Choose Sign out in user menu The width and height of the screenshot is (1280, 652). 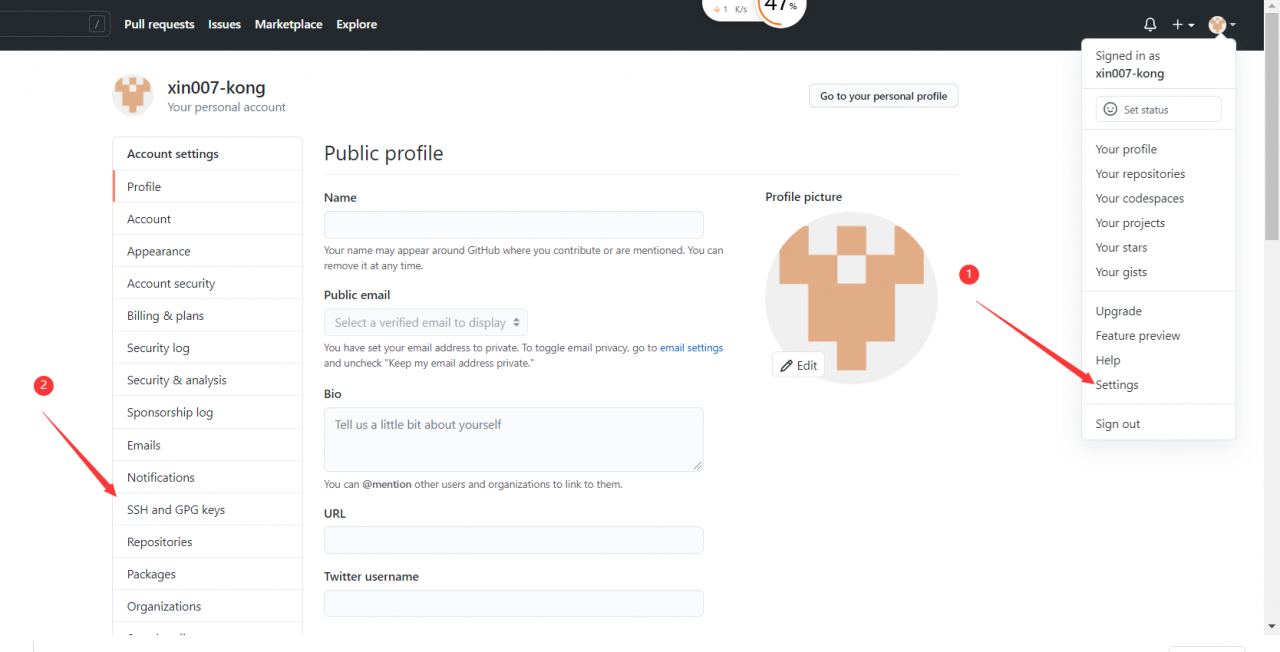[x=1158, y=424]
